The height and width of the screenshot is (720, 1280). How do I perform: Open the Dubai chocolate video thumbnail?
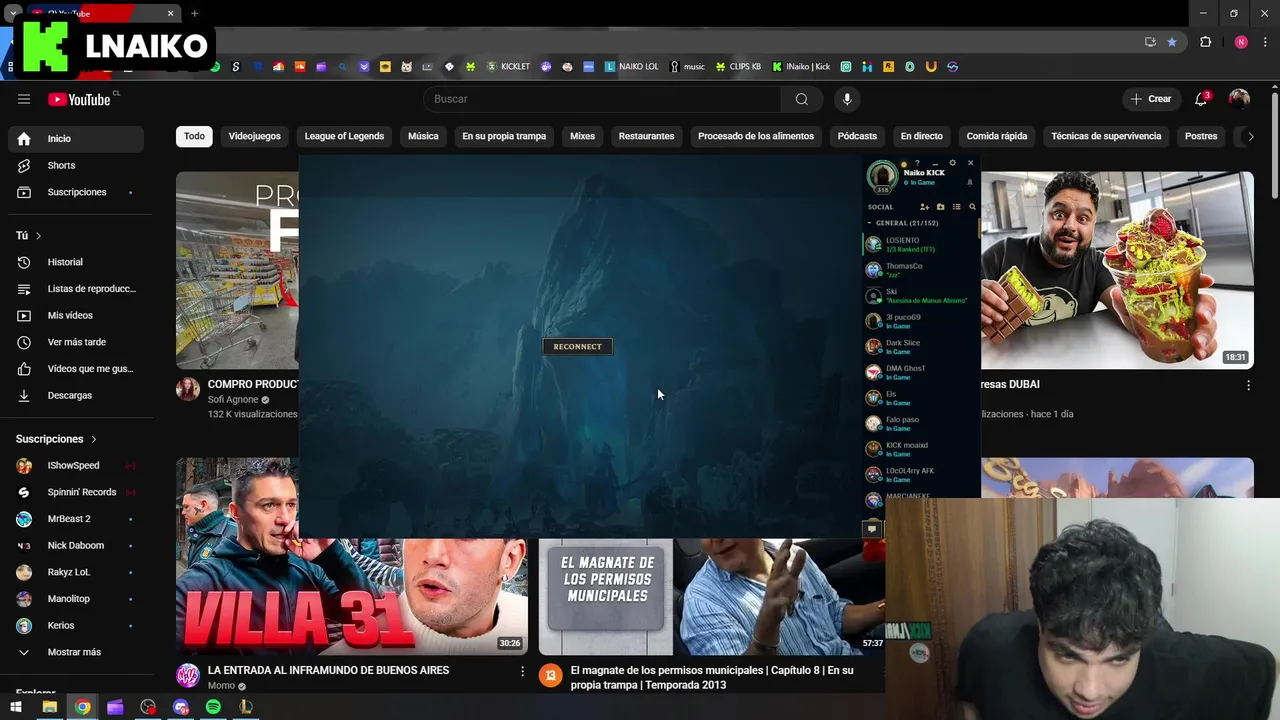[1117, 270]
